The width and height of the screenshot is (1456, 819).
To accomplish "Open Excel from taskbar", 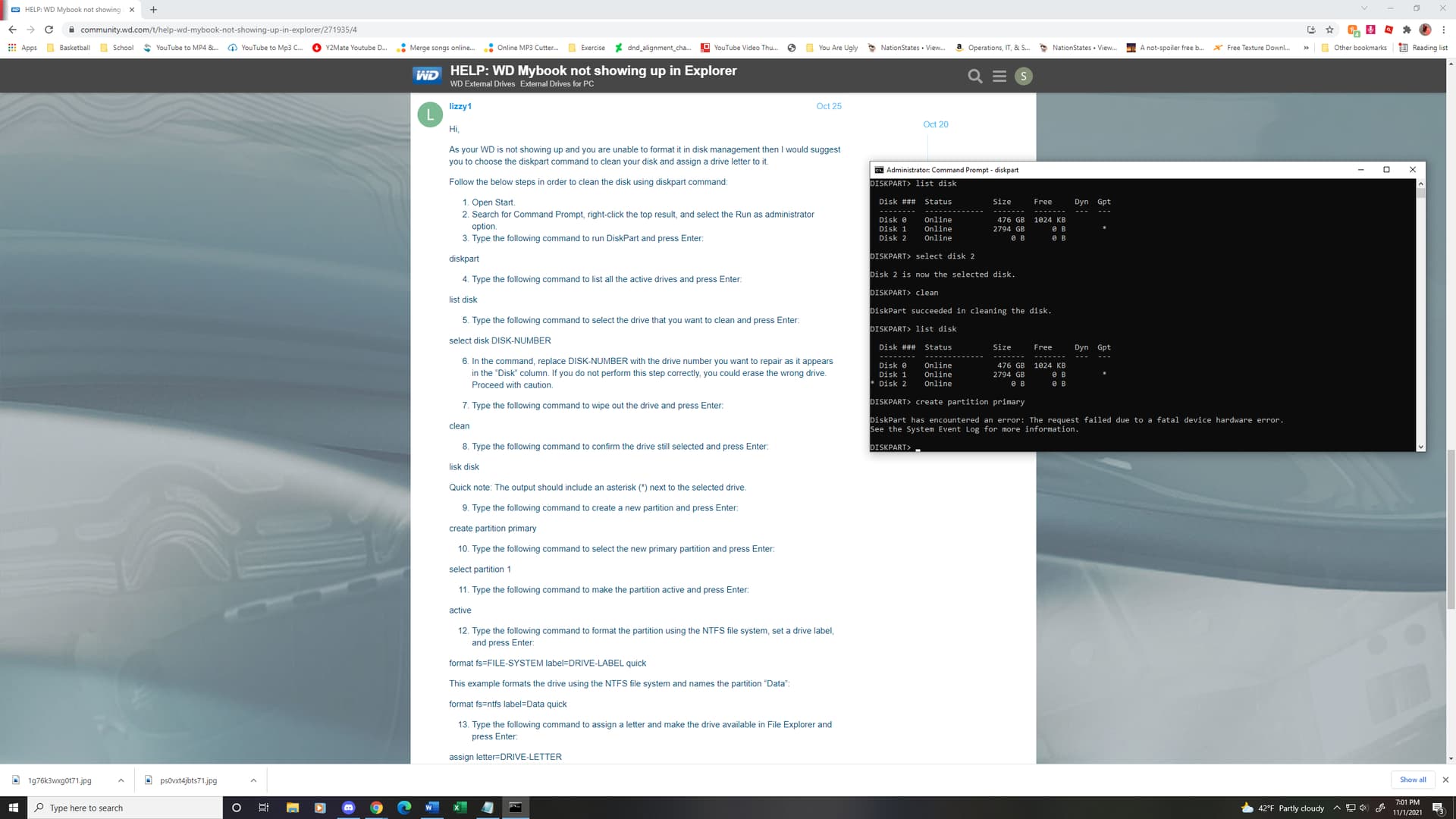I will pyautogui.click(x=460, y=808).
